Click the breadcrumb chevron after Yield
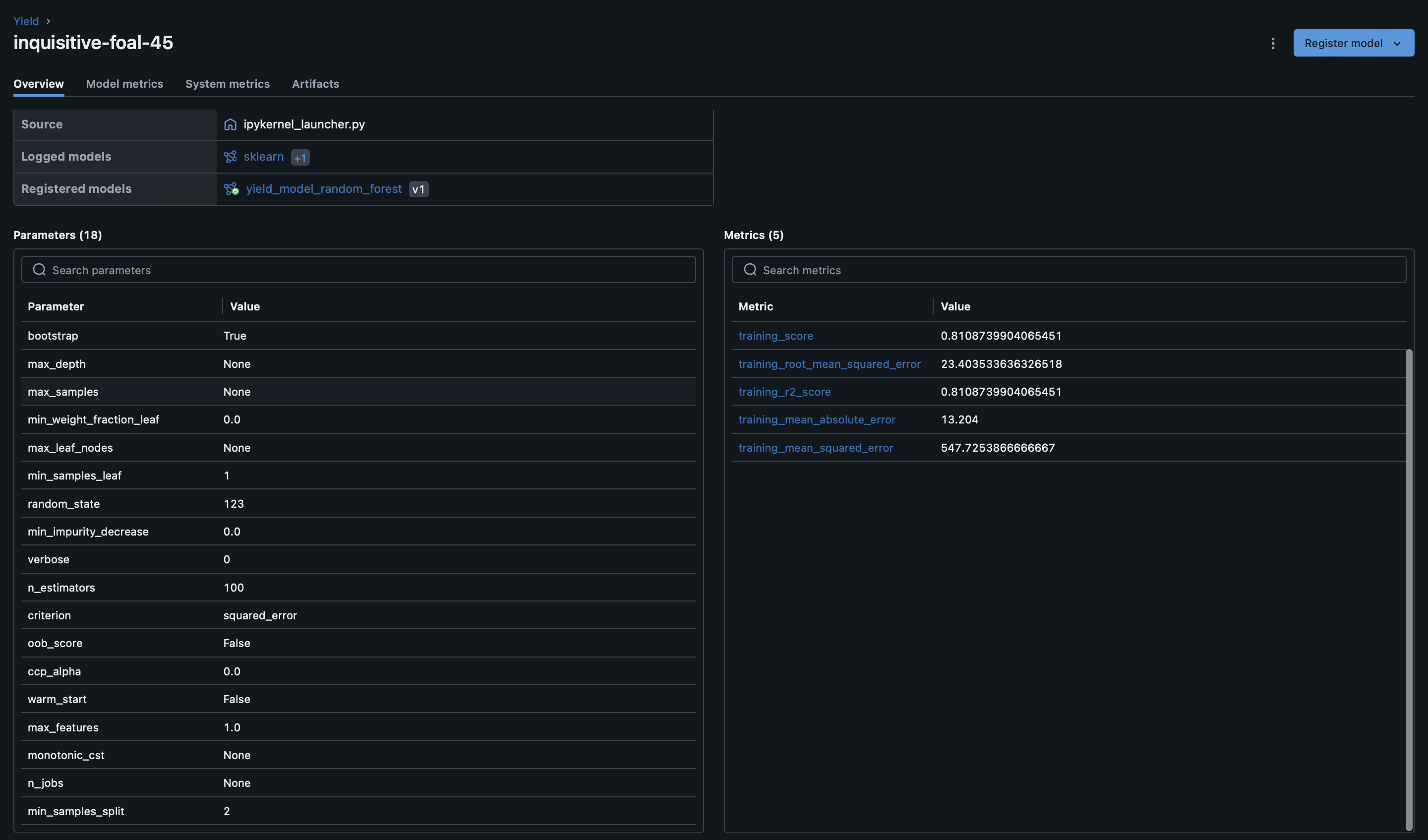Screen dimensions: 1428x840 (49, 21)
